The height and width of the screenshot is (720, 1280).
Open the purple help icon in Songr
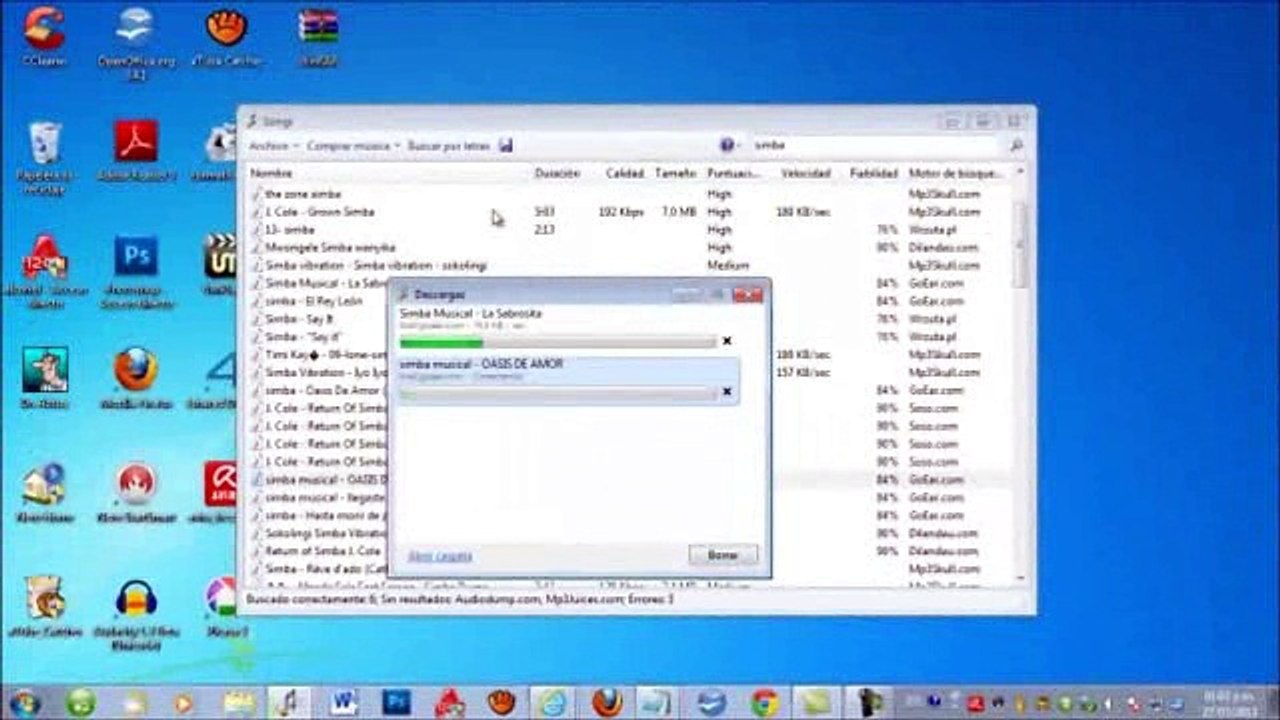pos(727,145)
